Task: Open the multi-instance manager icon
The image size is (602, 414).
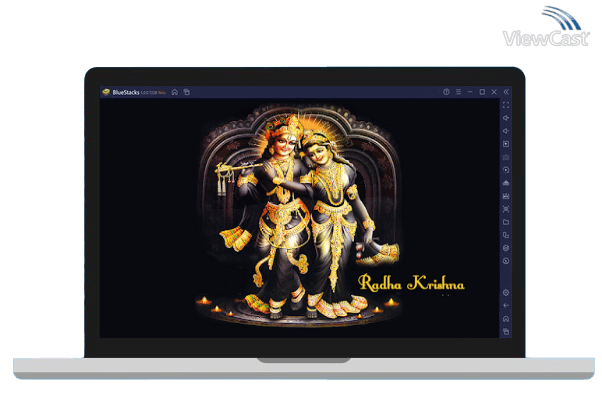Action: (506, 235)
